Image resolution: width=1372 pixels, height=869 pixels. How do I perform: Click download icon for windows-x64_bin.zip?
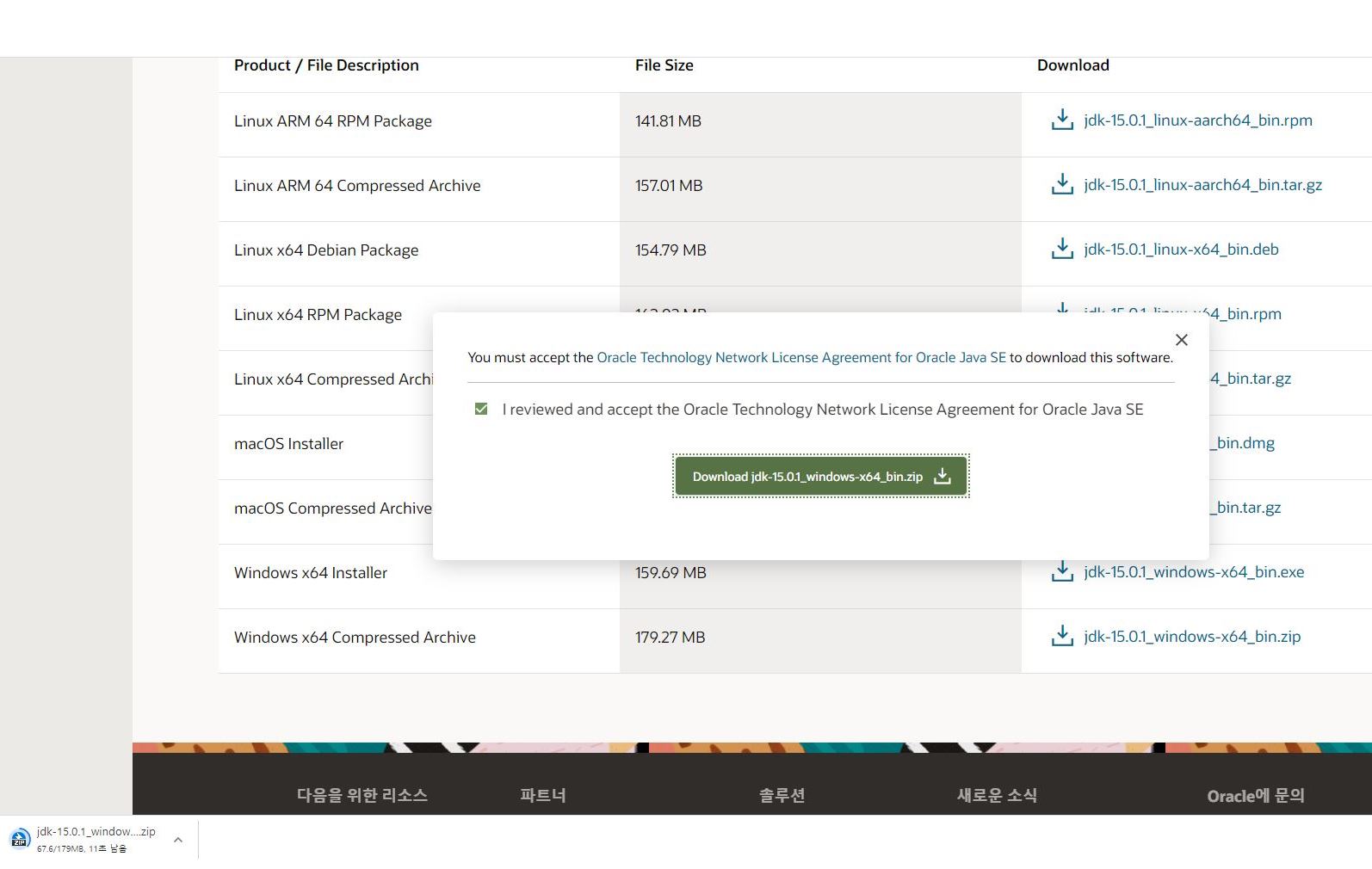1062,636
